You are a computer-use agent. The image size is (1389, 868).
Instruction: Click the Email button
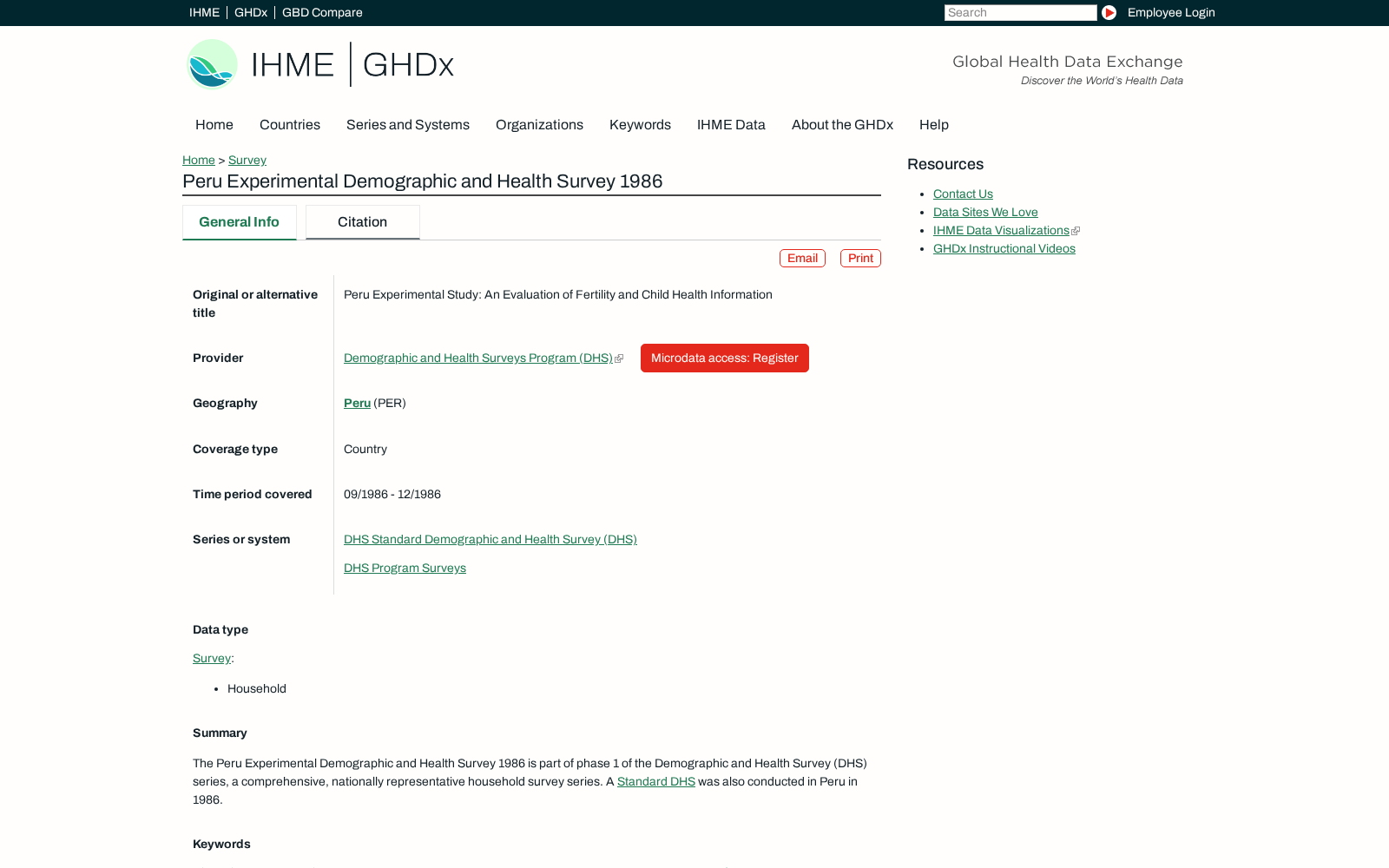(802, 258)
